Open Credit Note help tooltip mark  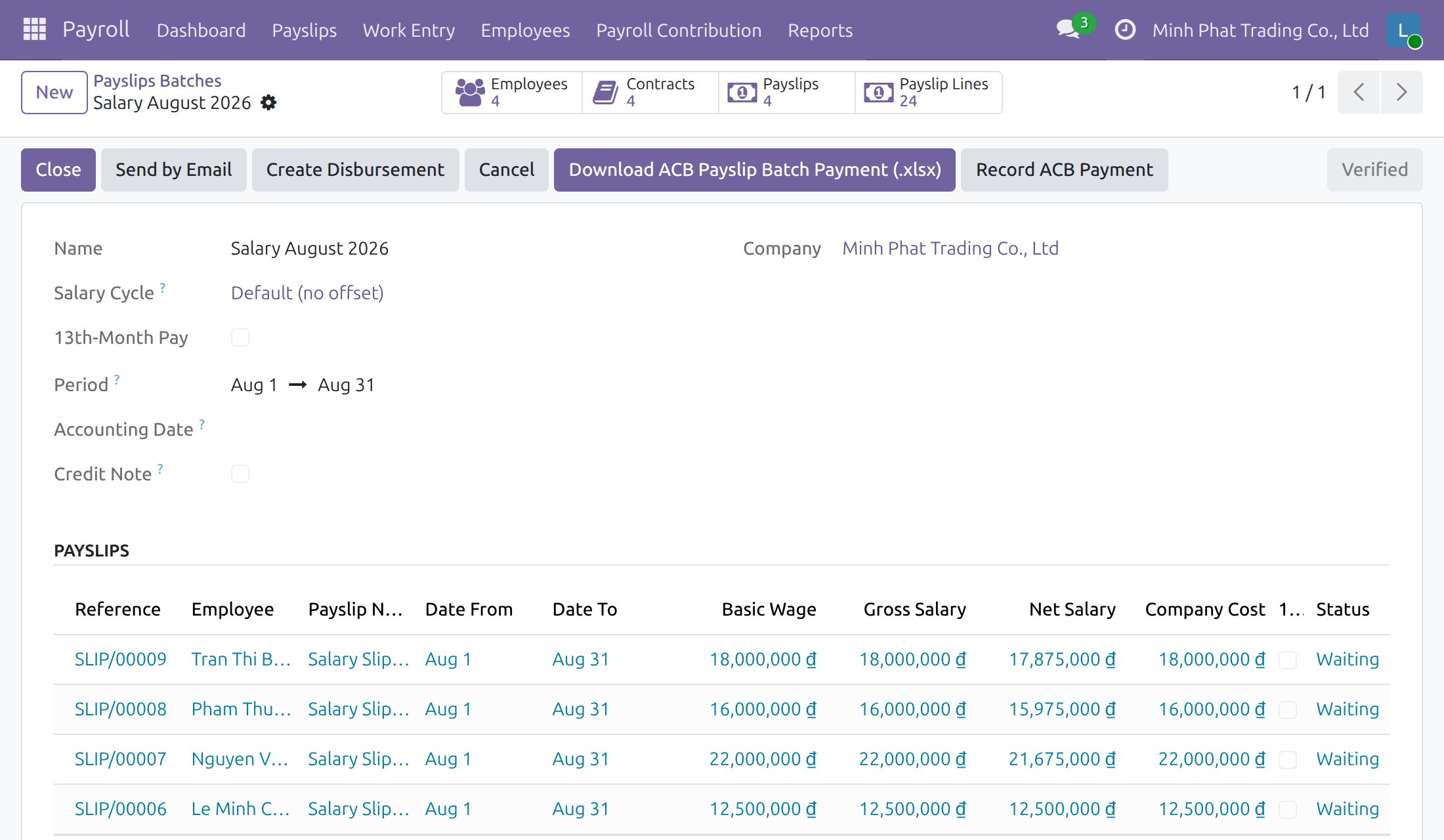(x=160, y=468)
